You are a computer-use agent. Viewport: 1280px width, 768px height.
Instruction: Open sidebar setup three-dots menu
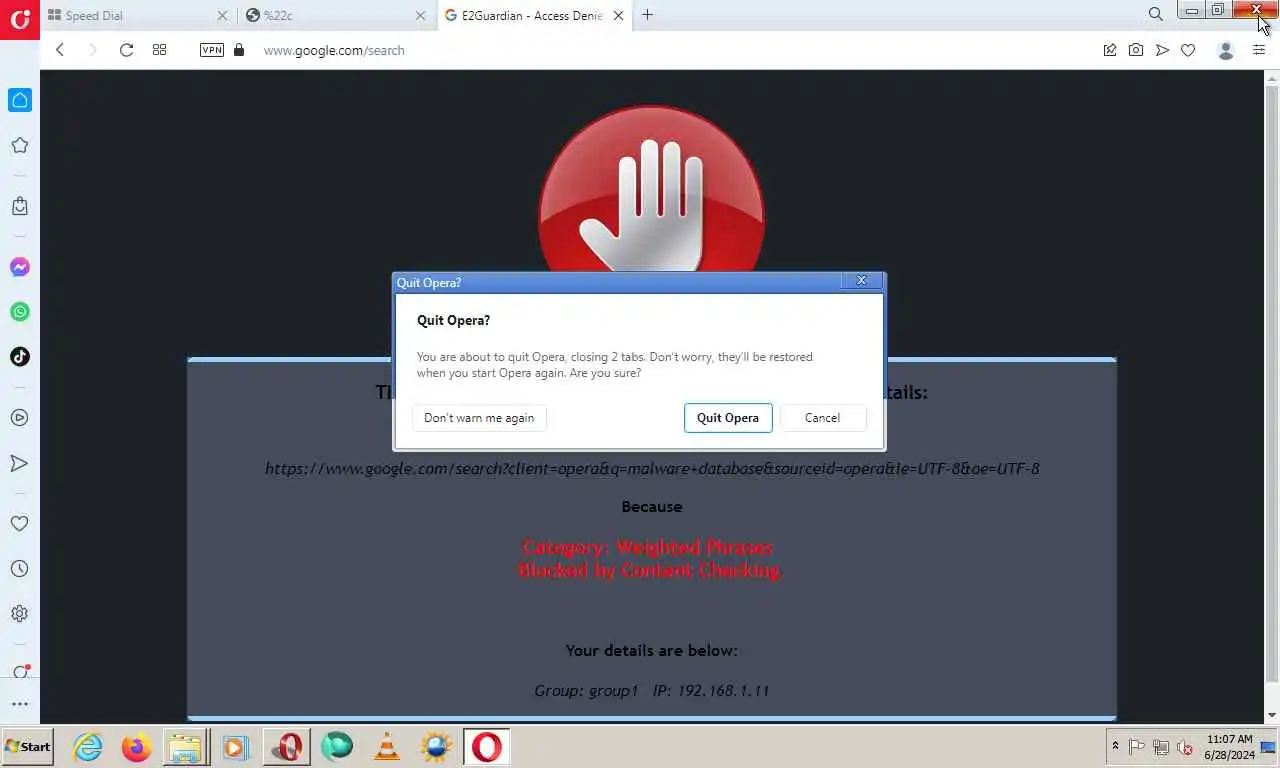point(20,704)
